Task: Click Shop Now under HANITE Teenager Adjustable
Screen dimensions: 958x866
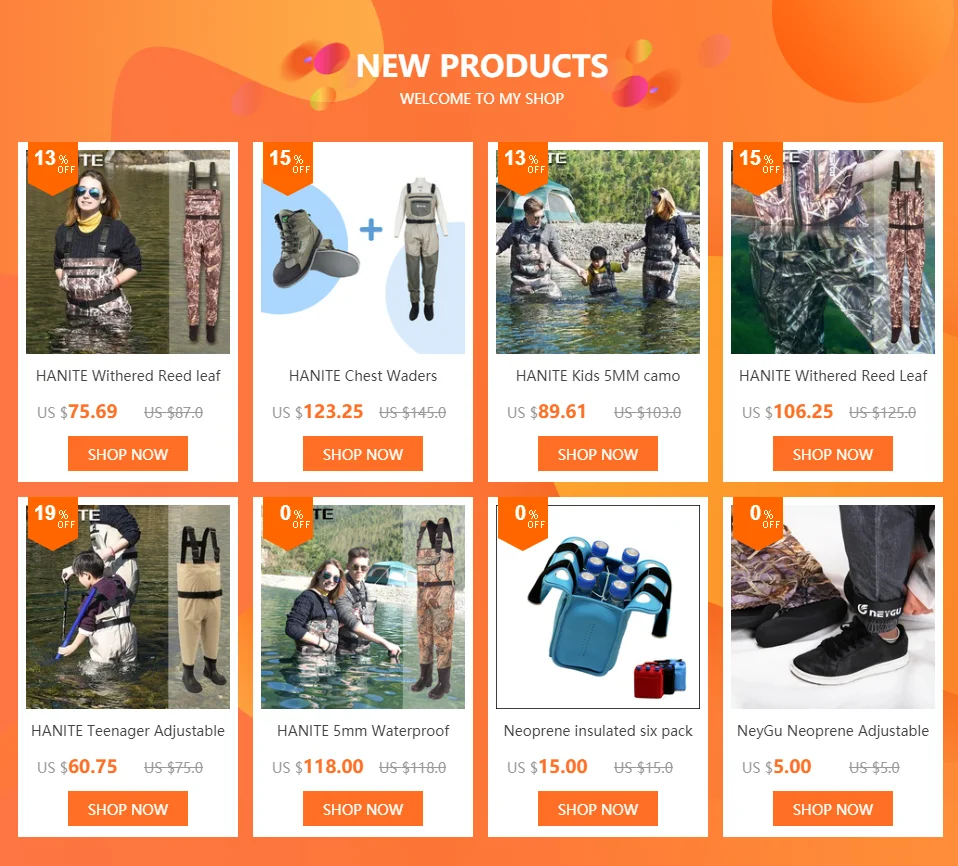Action: pos(128,809)
